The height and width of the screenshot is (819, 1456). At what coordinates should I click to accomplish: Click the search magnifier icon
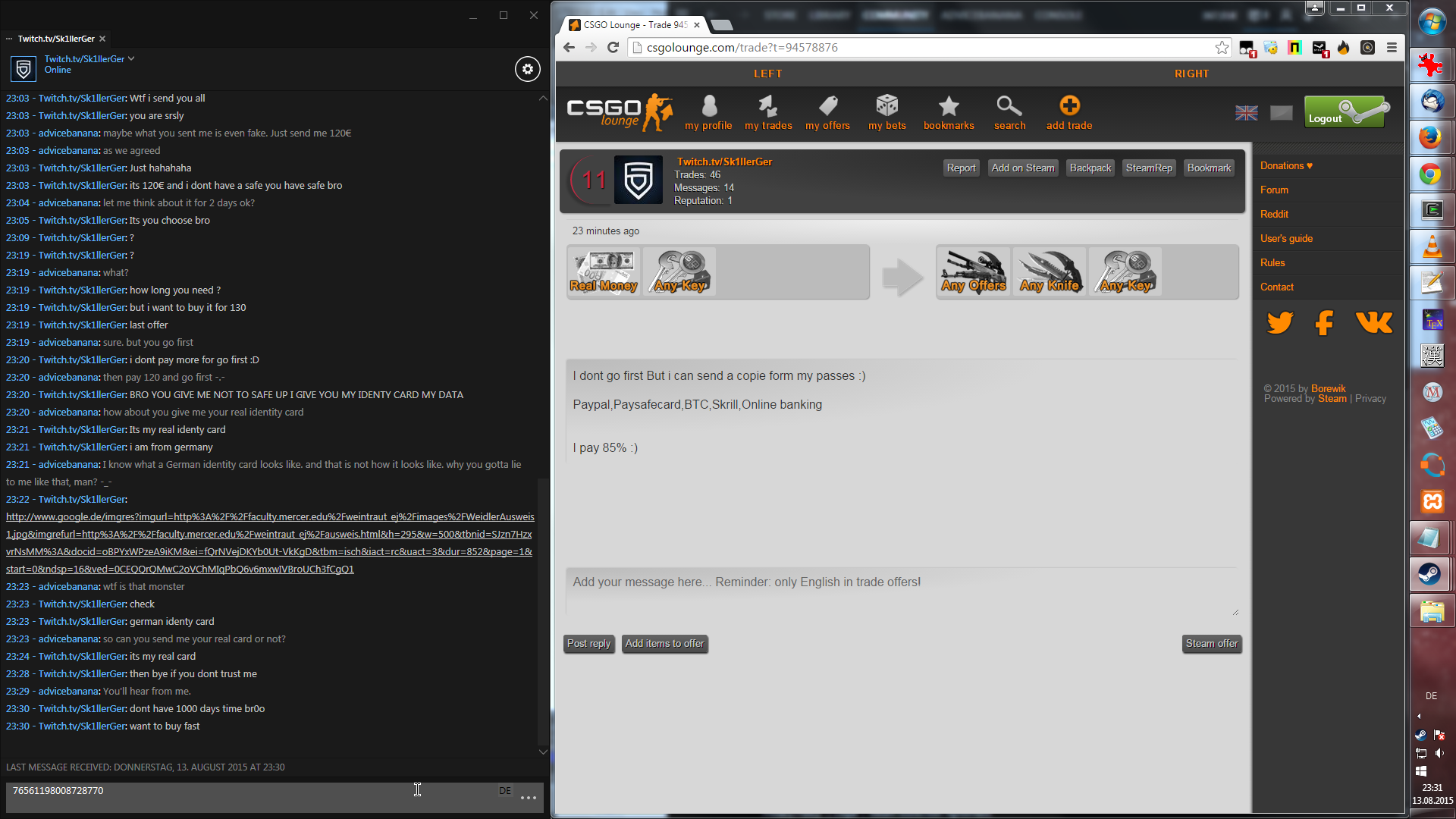[1009, 106]
